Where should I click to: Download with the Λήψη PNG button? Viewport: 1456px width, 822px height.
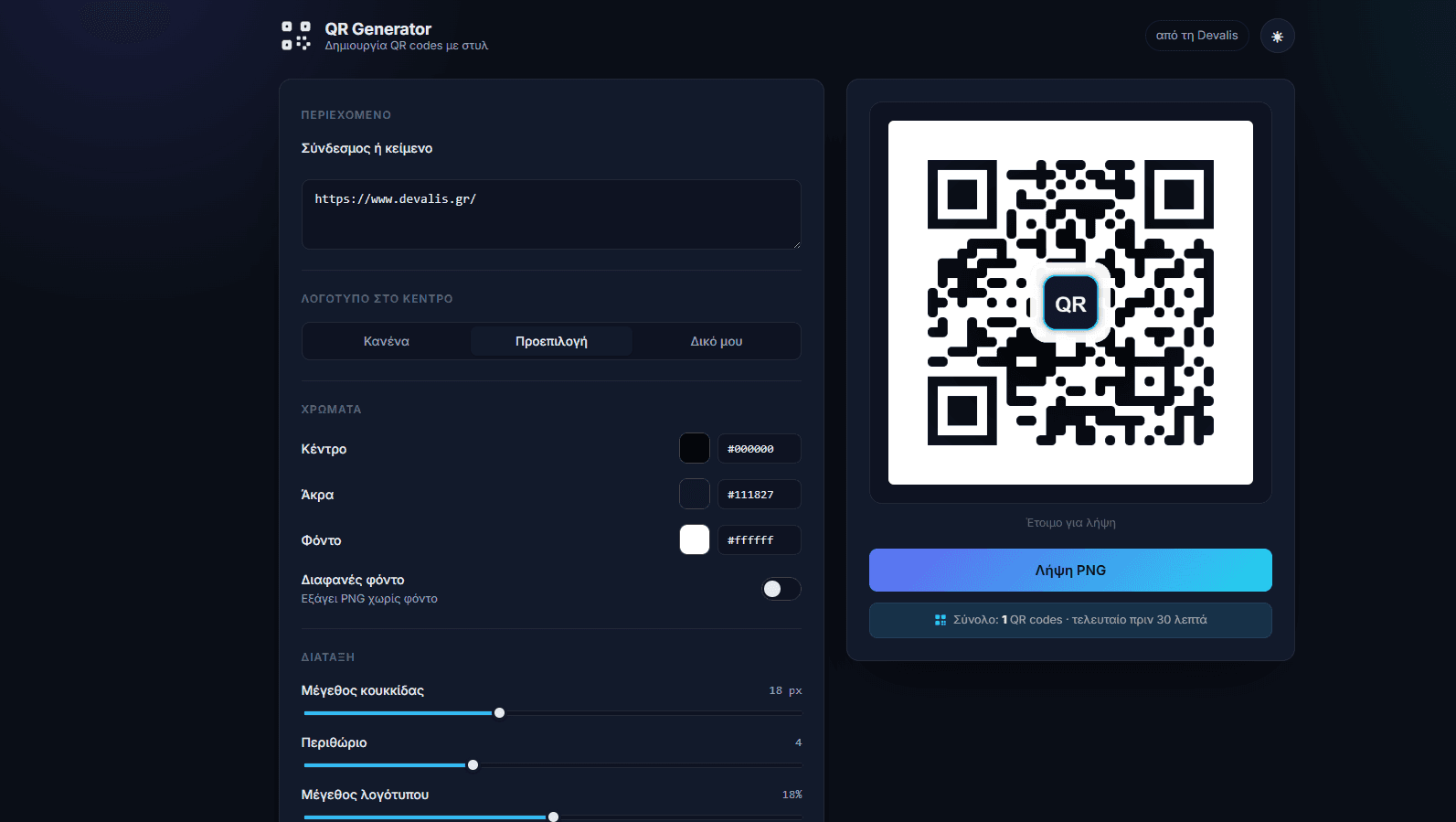pos(1070,571)
